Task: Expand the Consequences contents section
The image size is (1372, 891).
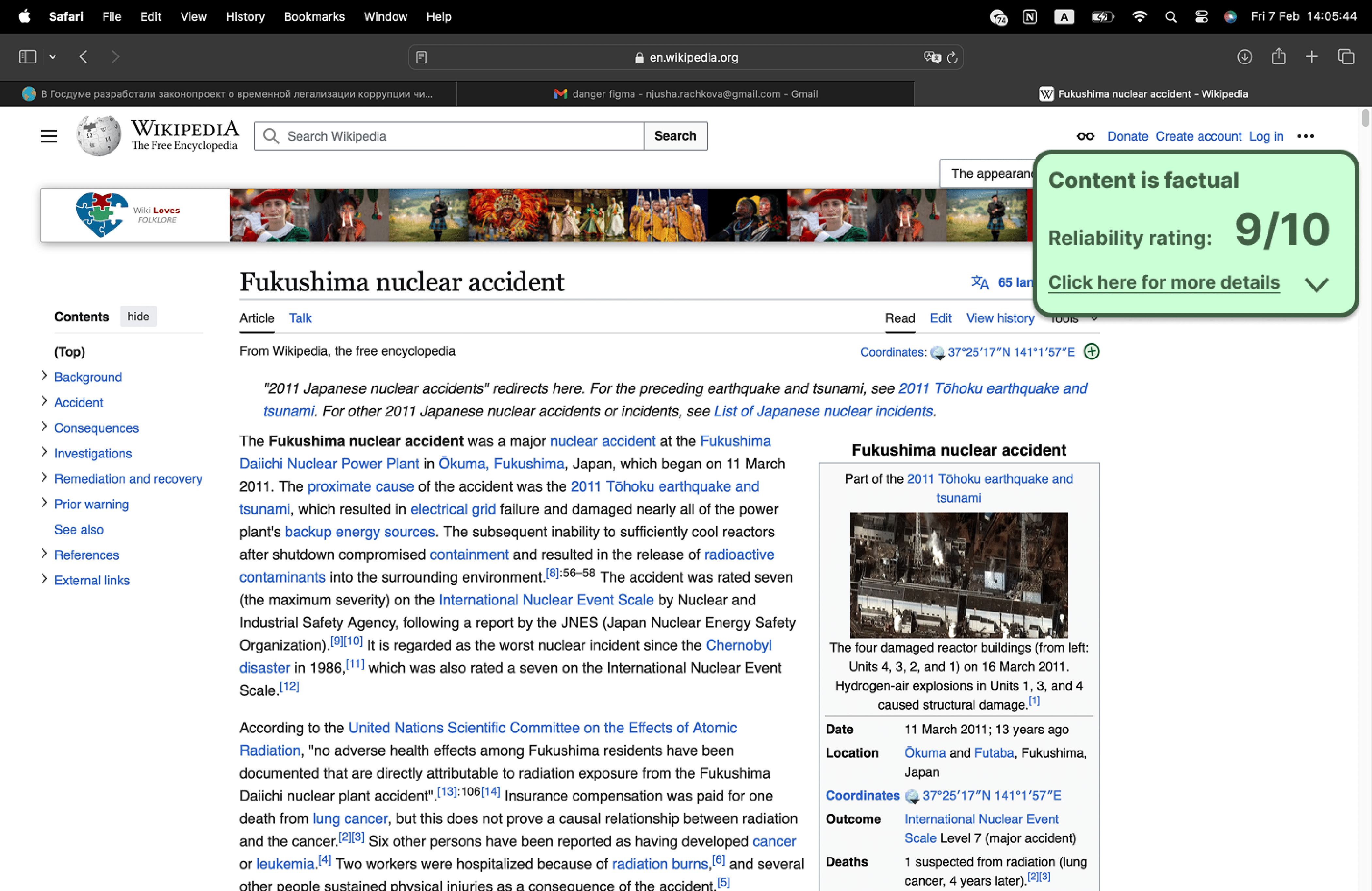Action: pyautogui.click(x=44, y=427)
